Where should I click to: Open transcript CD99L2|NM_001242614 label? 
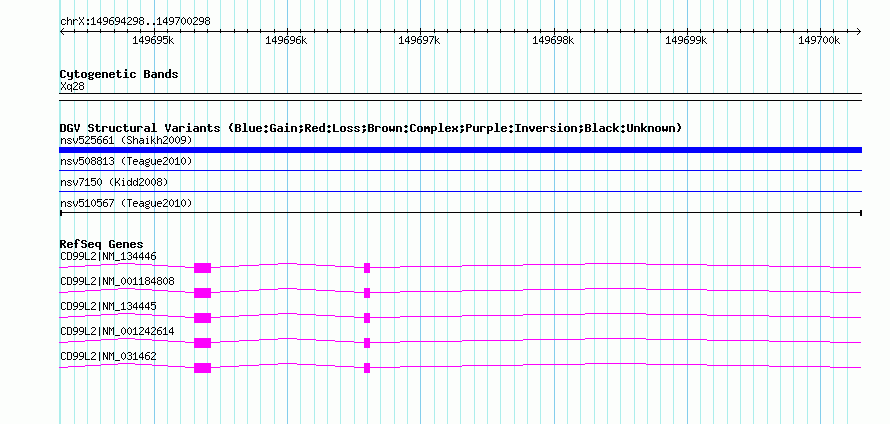117,331
